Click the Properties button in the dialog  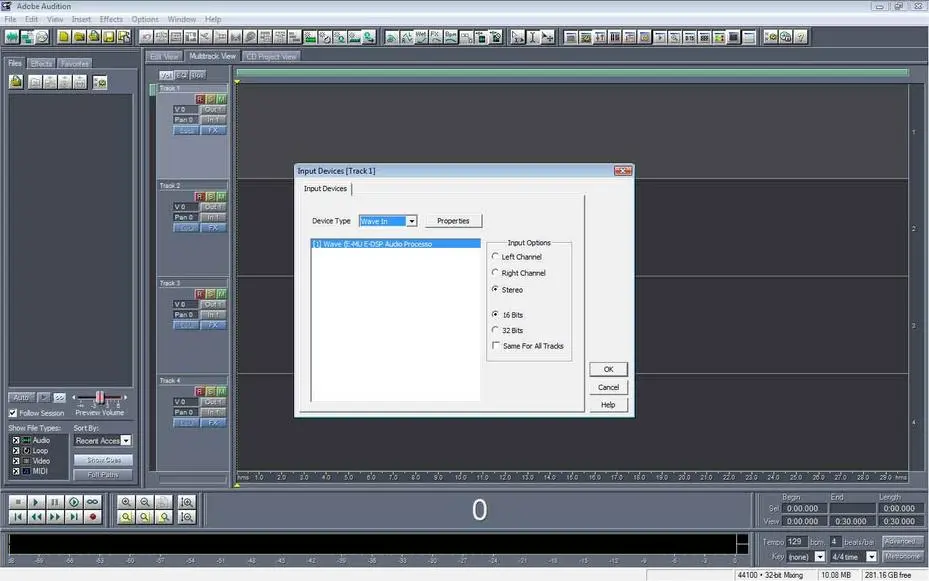coord(453,221)
